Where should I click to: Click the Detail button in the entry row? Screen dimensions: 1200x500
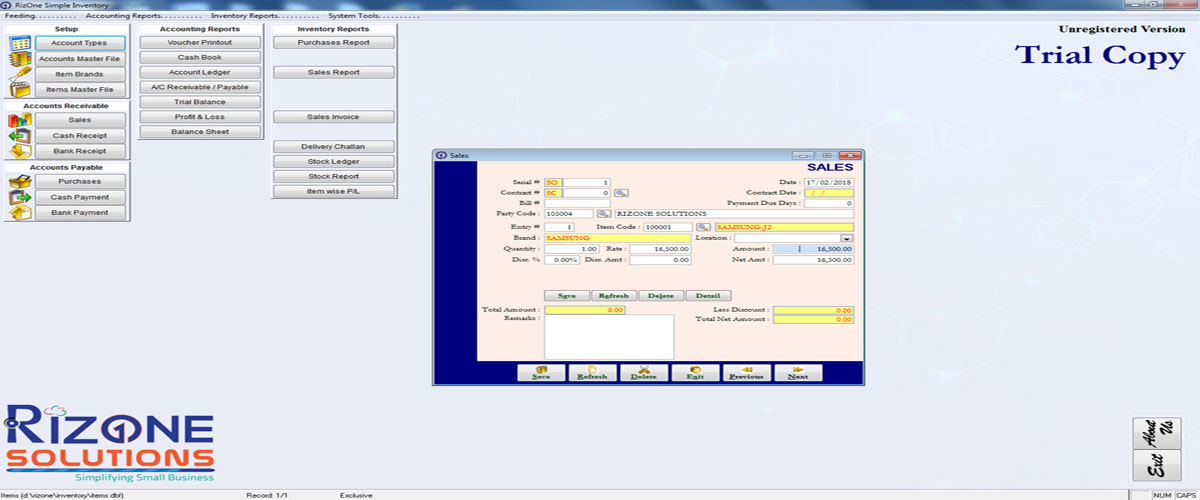[708, 296]
